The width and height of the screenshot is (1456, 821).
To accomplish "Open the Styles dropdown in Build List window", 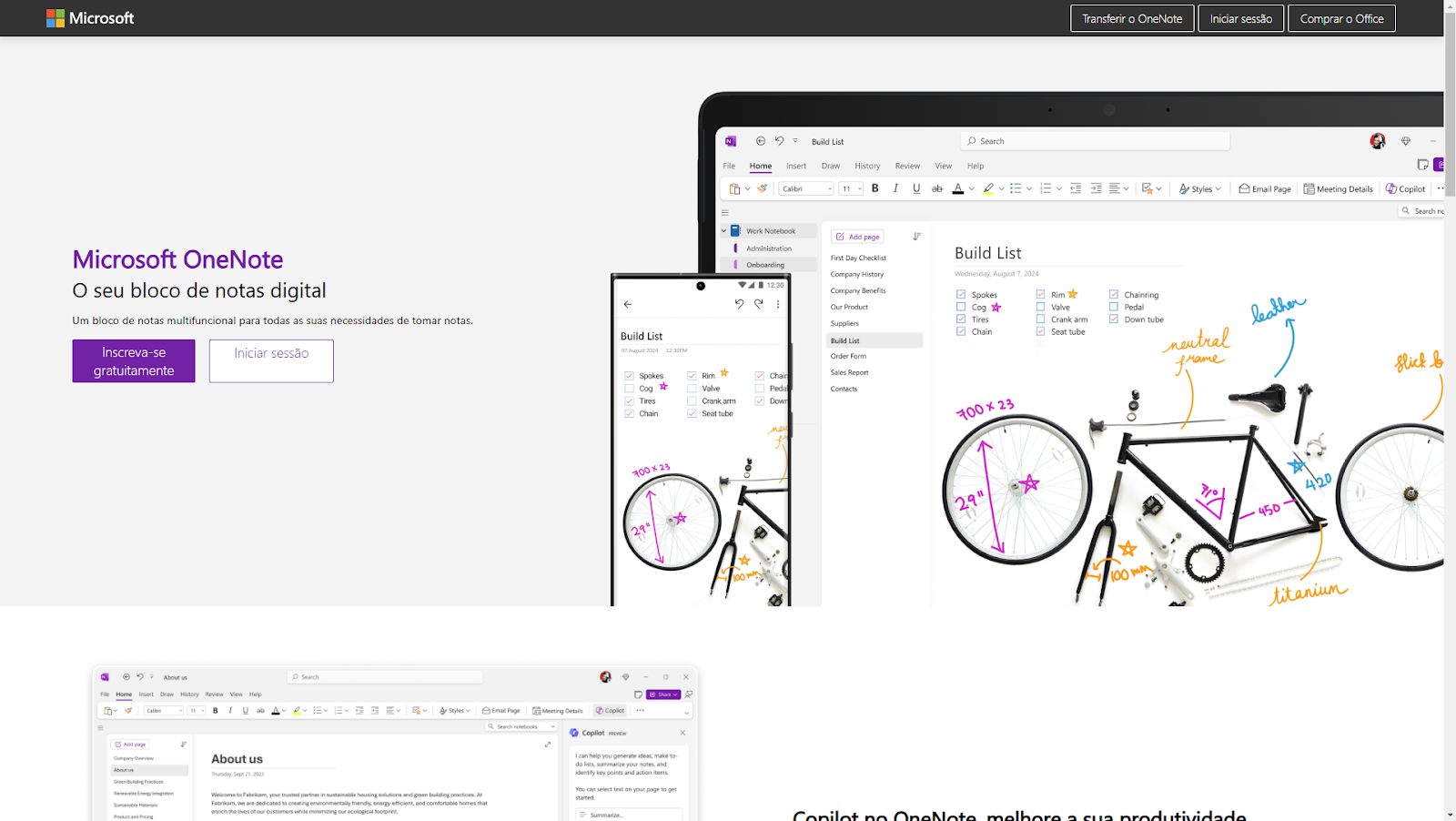I will pos(1200,189).
